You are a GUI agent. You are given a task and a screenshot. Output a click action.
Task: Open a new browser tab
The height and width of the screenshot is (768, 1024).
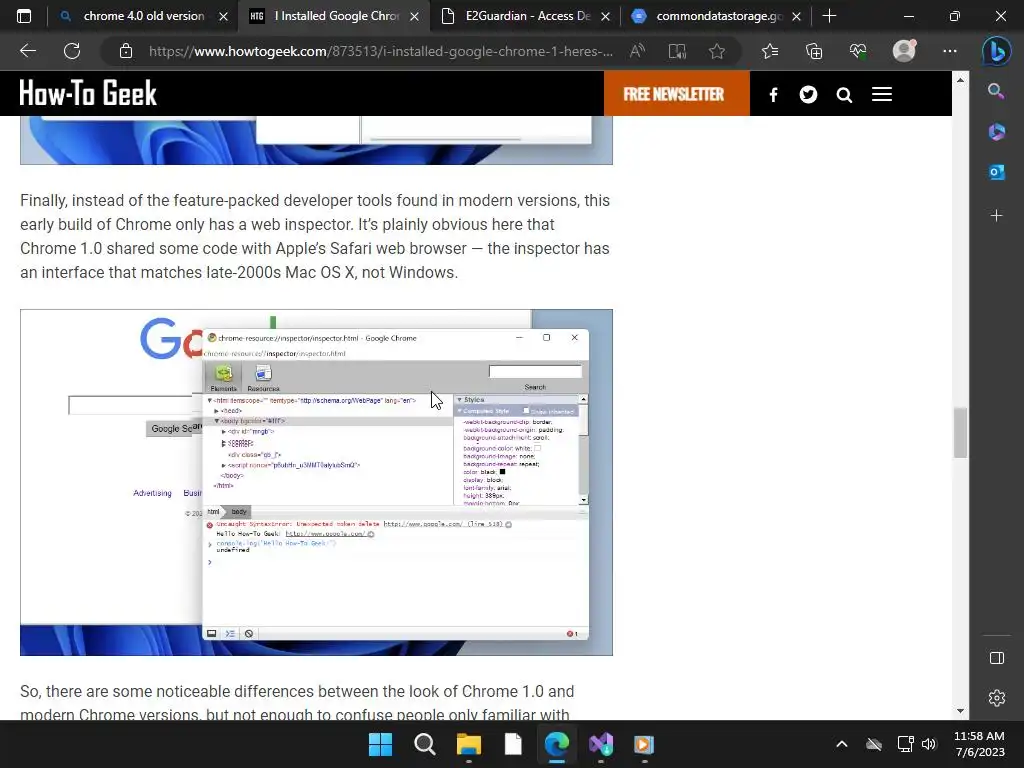coord(829,16)
